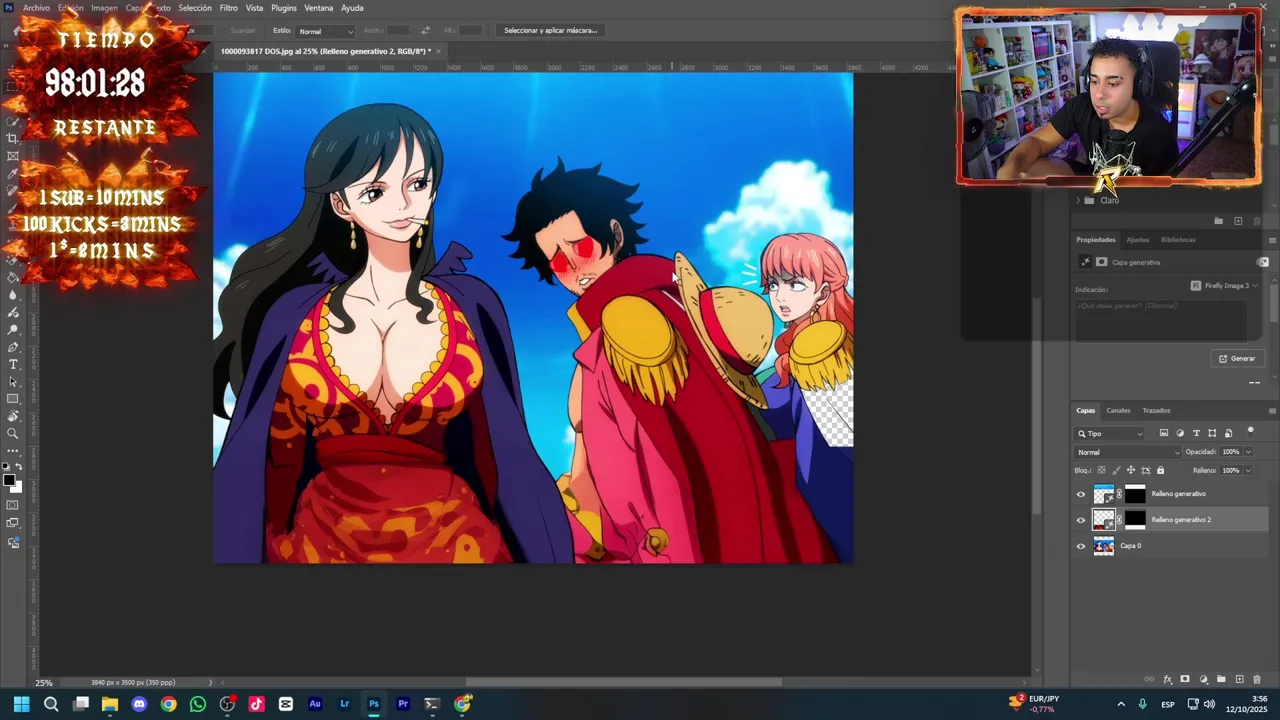Open the Ayuda menu
The width and height of the screenshot is (1280, 720).
[352, 8]
